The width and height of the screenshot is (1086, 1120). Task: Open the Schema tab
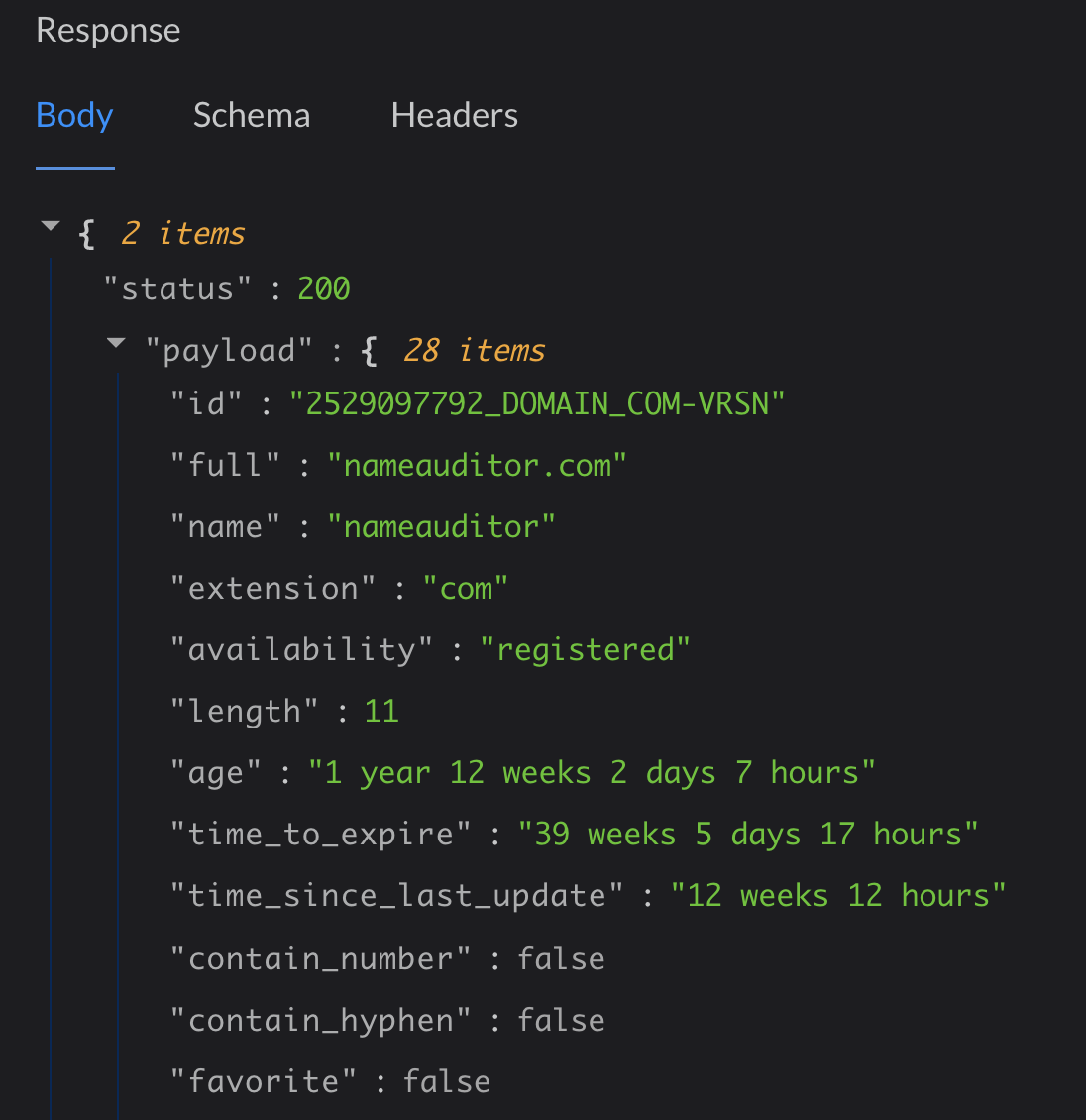[252, 116]
